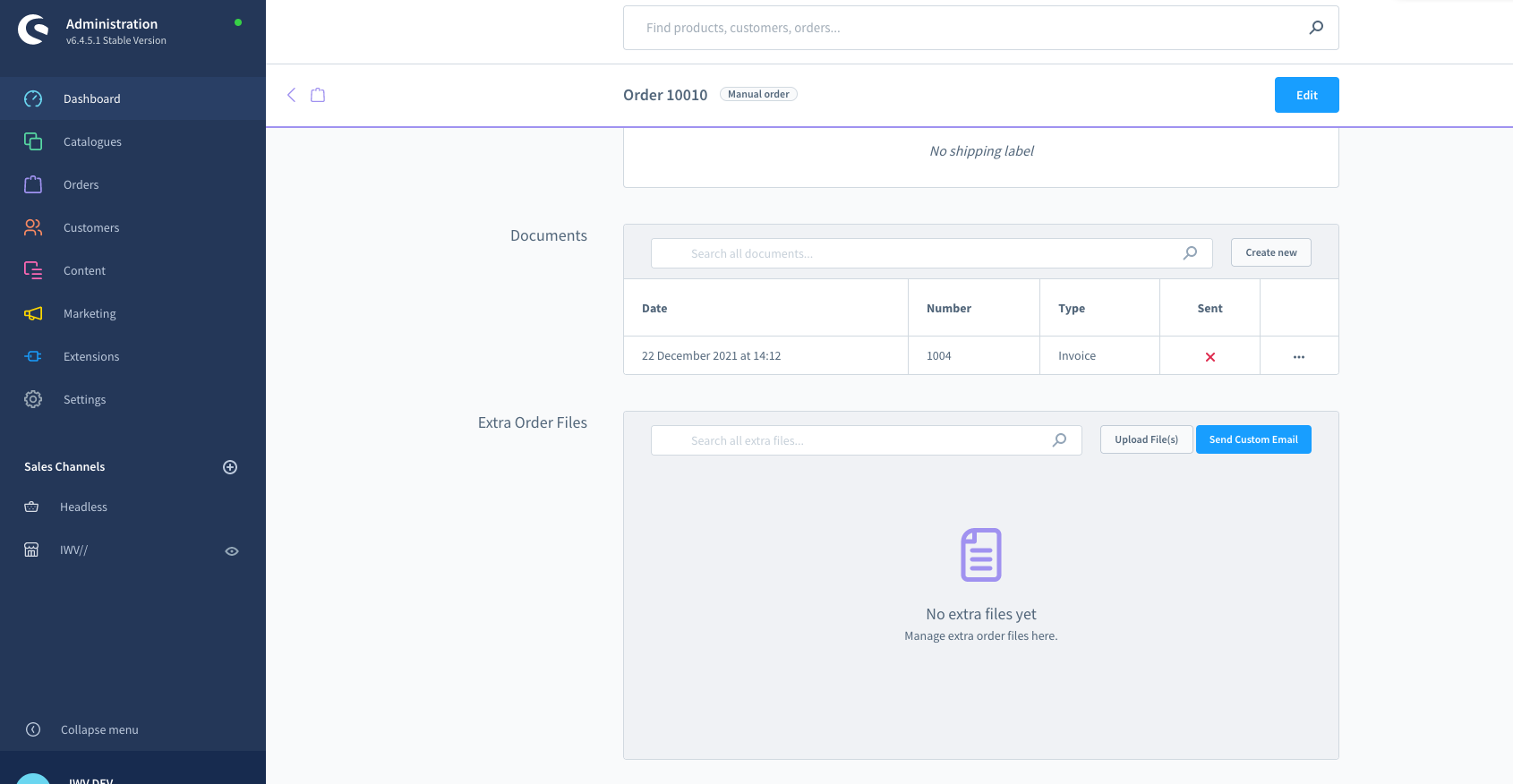The height and width of the screenshot is (784, 1513).
Task: Click the order bag icon near back arrow
Action: pos(318,95)
